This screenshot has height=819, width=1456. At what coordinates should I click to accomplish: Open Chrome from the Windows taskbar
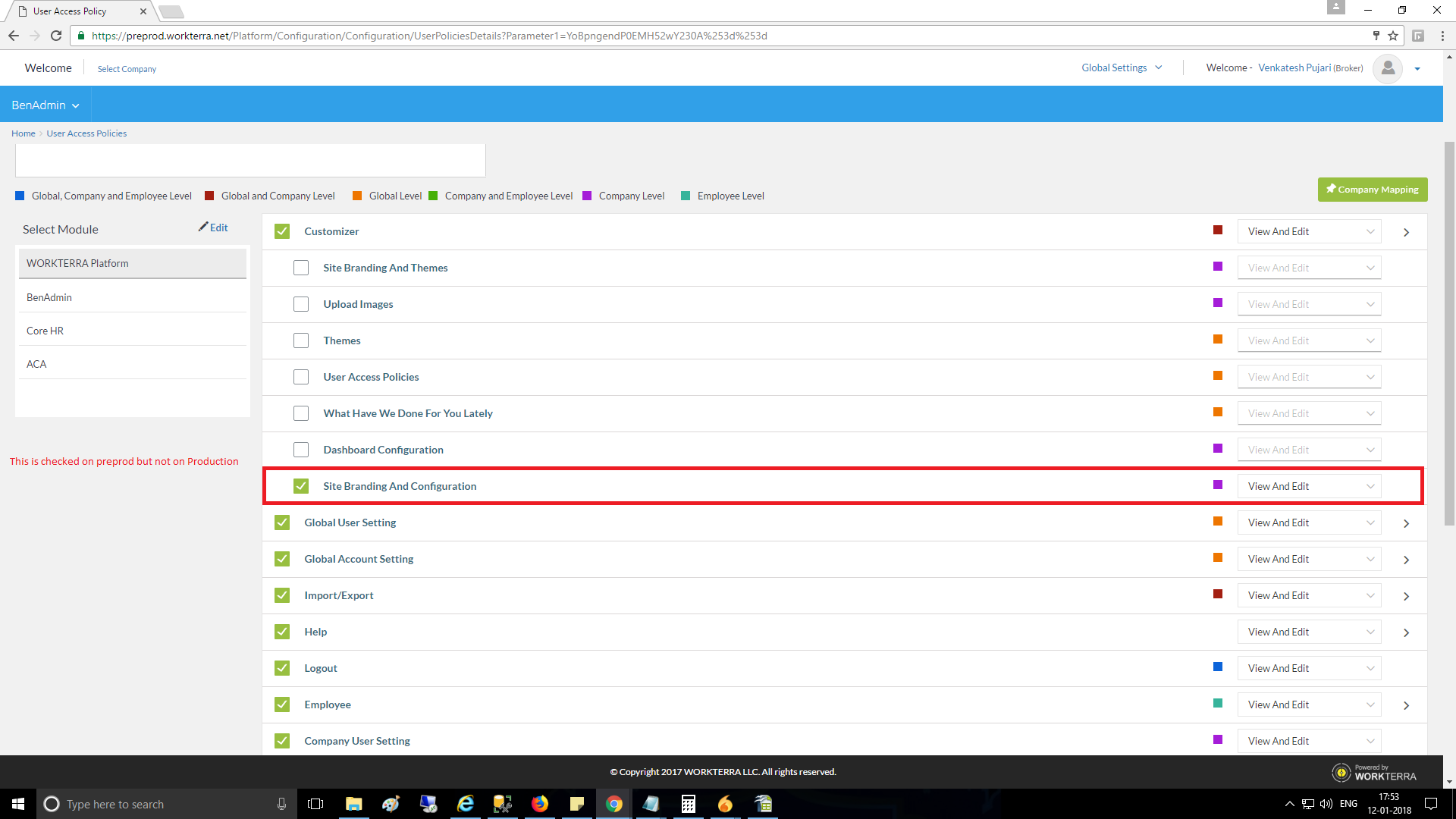pos(613,804)
